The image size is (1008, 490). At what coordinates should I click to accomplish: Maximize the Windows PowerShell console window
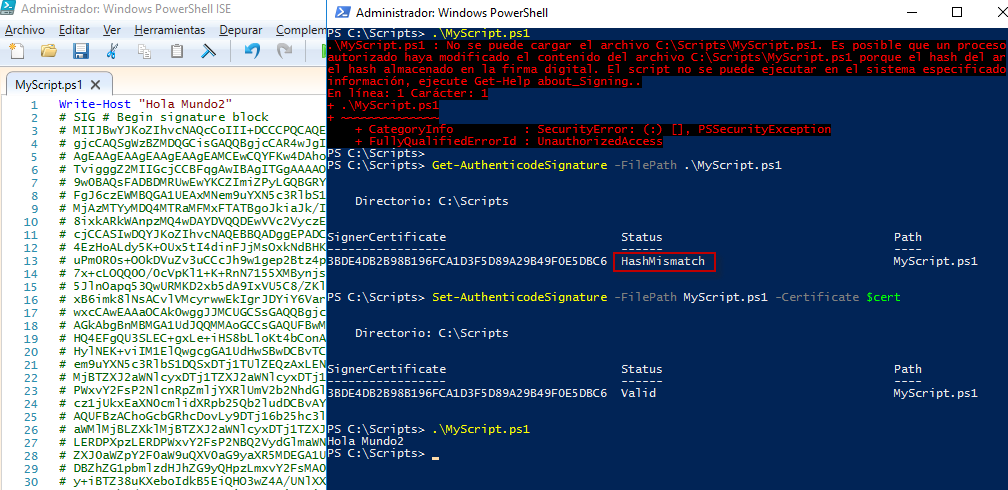click(957, 12)
